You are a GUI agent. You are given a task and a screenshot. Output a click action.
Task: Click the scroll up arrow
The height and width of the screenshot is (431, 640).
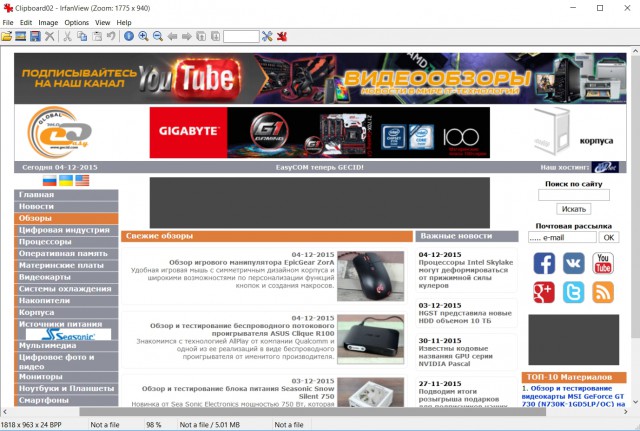click(636, 51)
